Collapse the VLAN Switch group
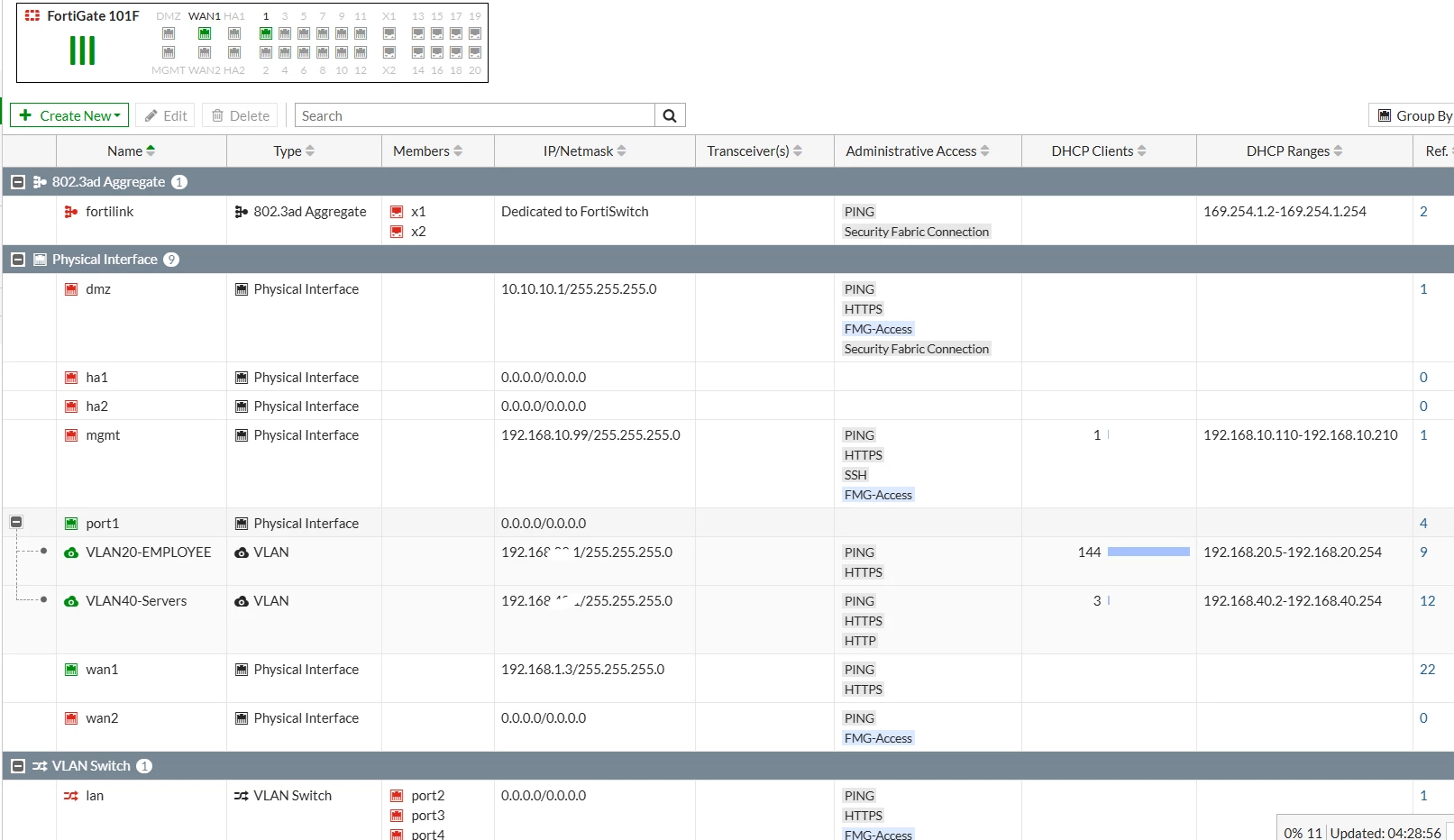This screenshot has height=840, width=1454. click(17, 766)
